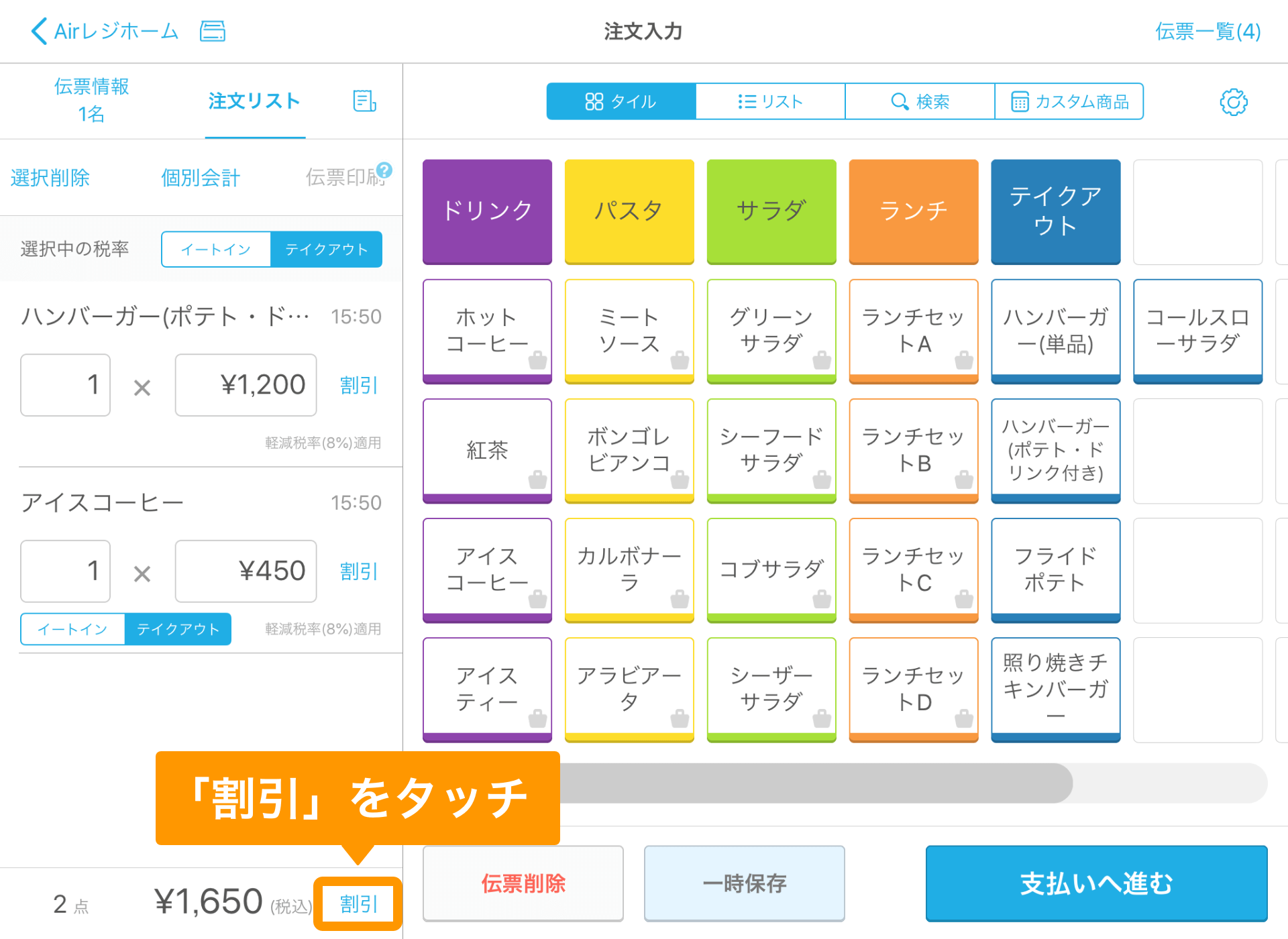Select リスト view tab
Viewport: 1288px width, 939px height.
click(x=770, y=101)
